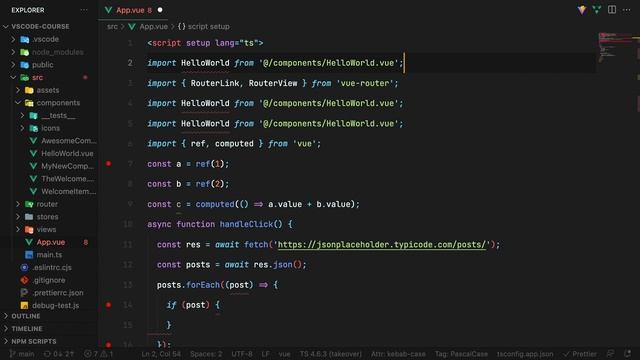Change Spaces: 2 indentation setting
This screenshot has width=640, height=360.
coord(206,354)
